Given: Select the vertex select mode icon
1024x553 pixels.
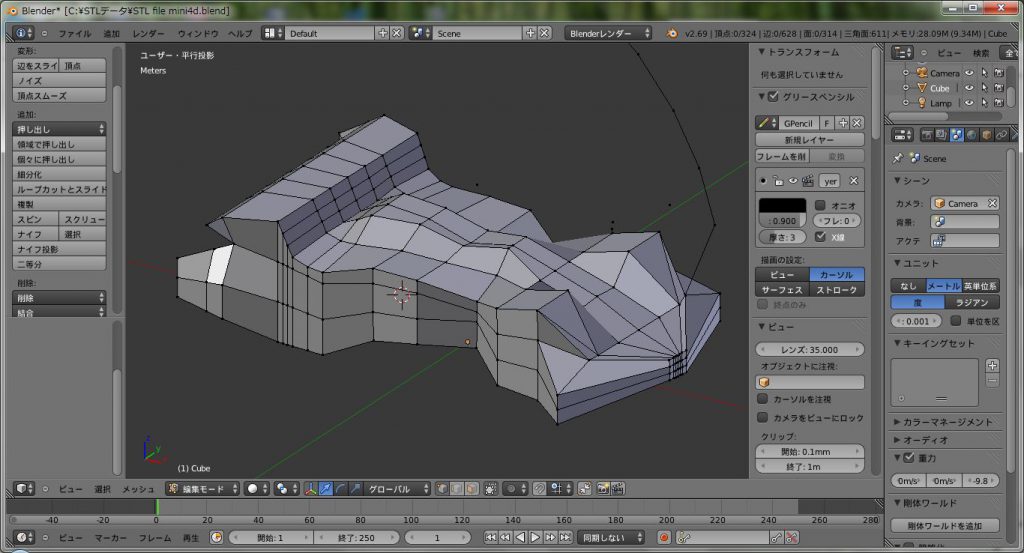Looking at the screenshot, I should point(442,488).
